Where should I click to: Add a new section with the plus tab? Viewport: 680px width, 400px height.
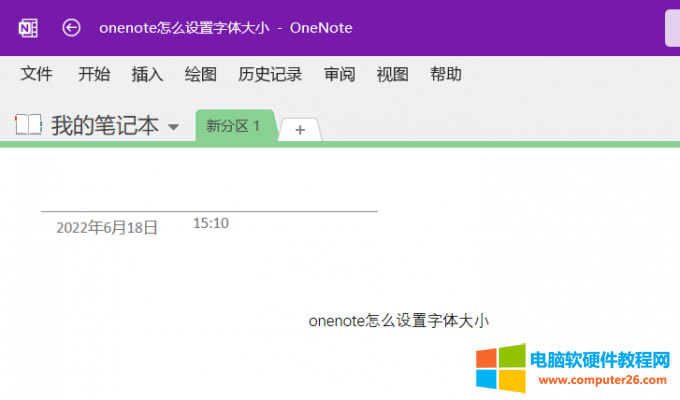pyautogui.click(x=300, y=128)
